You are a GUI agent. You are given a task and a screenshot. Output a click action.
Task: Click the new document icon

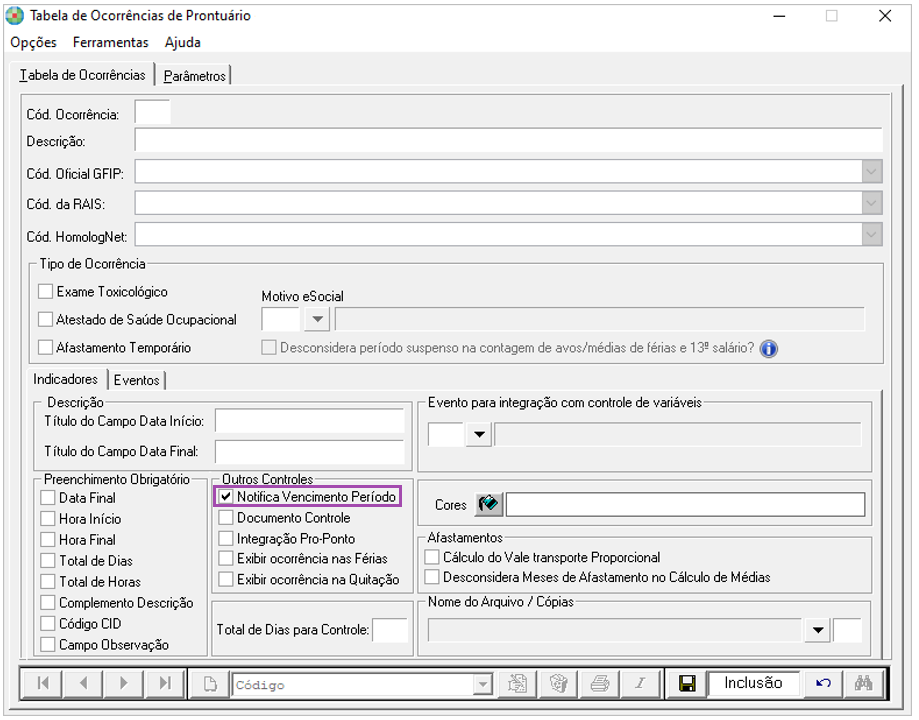[210, 684]
